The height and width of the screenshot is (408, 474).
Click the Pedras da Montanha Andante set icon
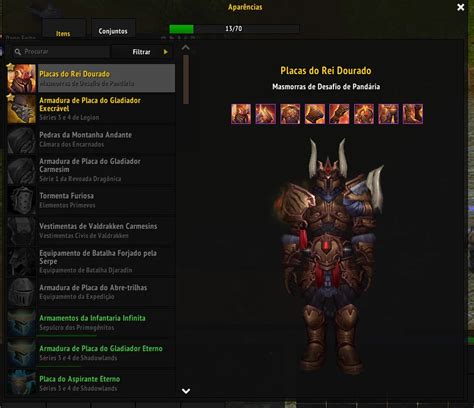[22, 140]
